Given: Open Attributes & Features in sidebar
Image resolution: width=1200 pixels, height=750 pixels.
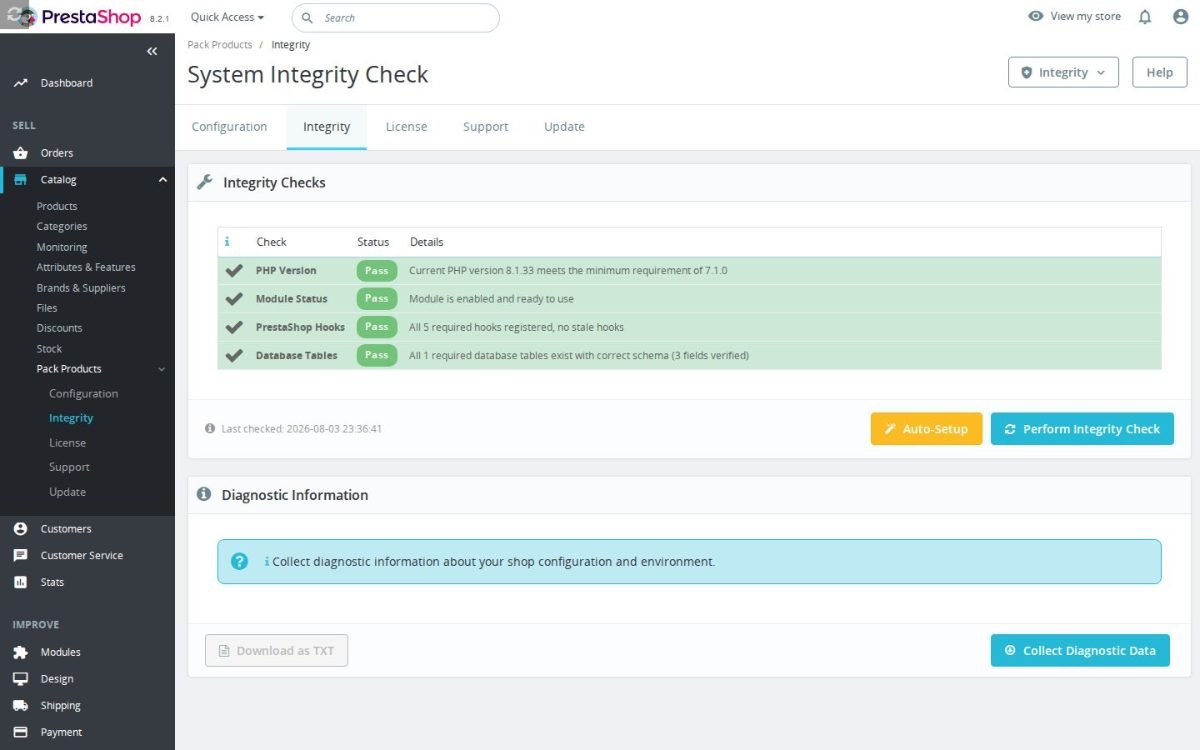Looking at the screenshot, I should [x=86, y=267].
